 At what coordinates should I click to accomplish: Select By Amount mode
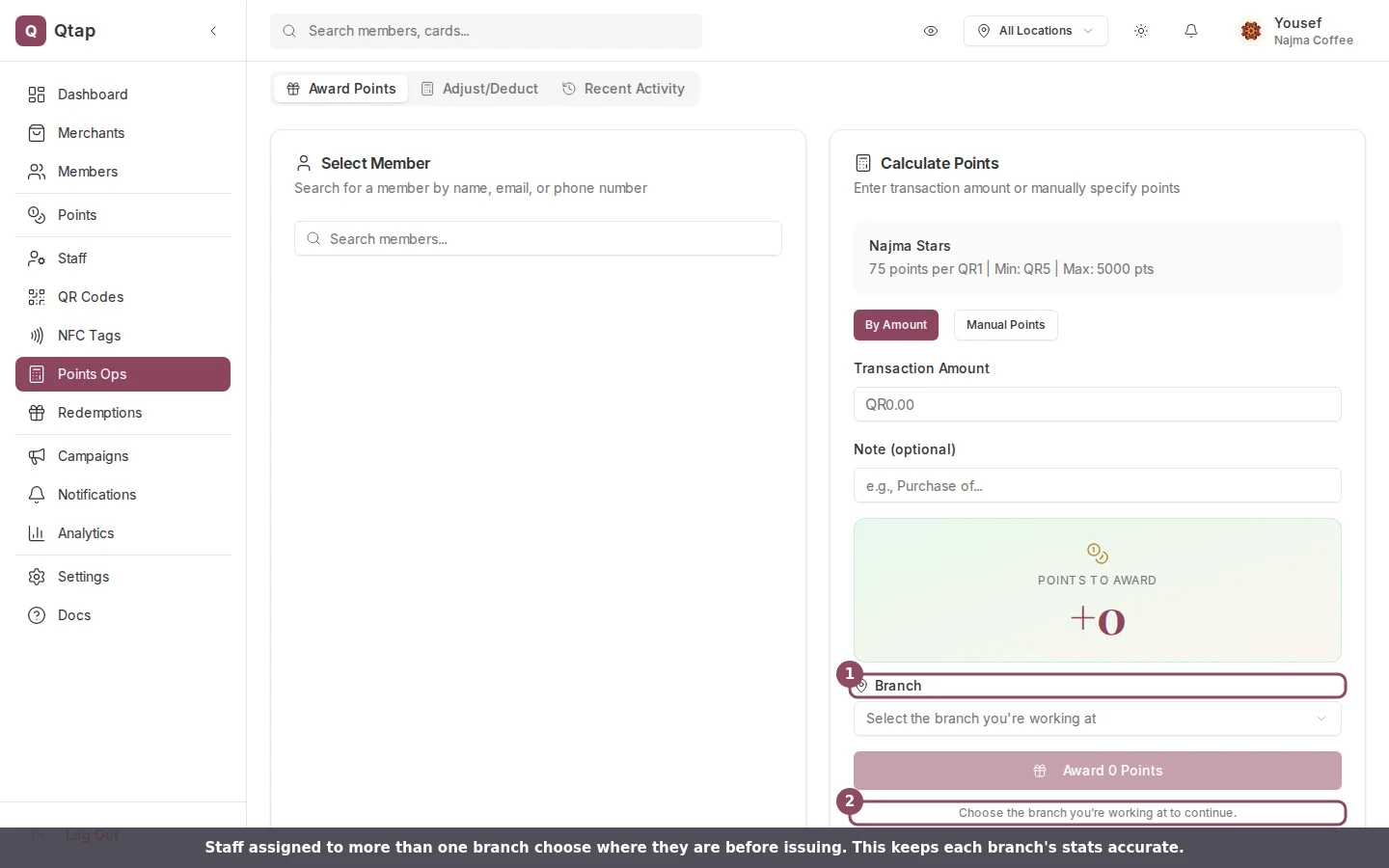896,325
